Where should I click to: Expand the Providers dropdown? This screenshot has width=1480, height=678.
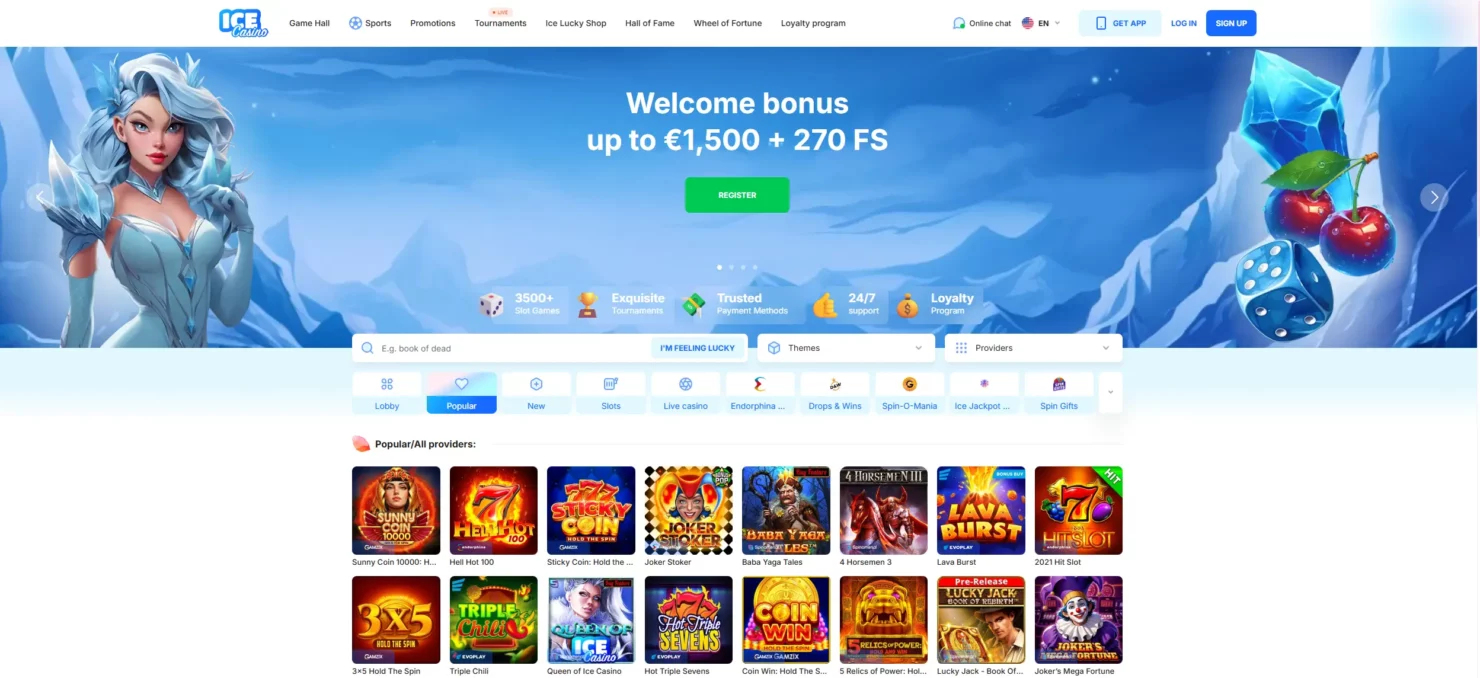[x=1033, y=348]
